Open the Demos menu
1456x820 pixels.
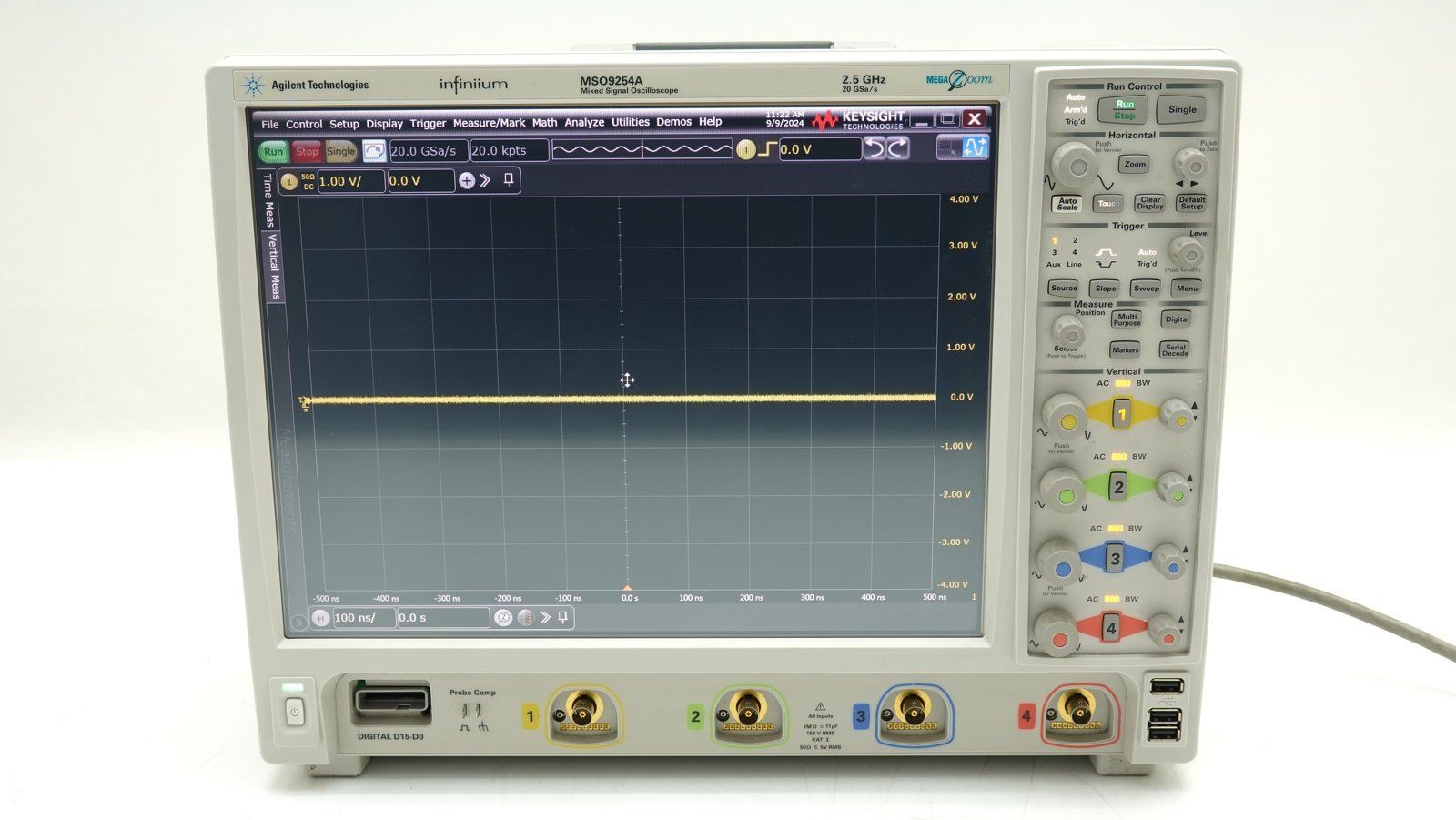coord(674,122)
